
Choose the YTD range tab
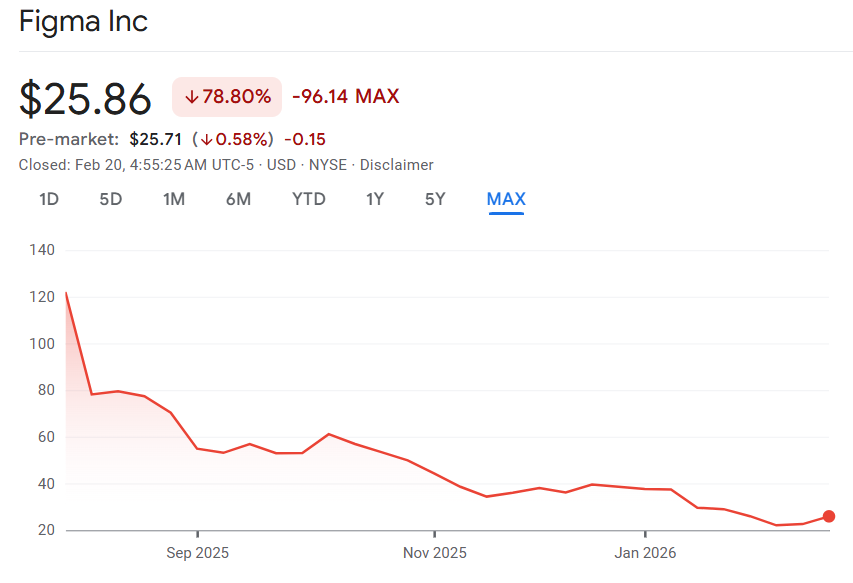click(308, 199)
